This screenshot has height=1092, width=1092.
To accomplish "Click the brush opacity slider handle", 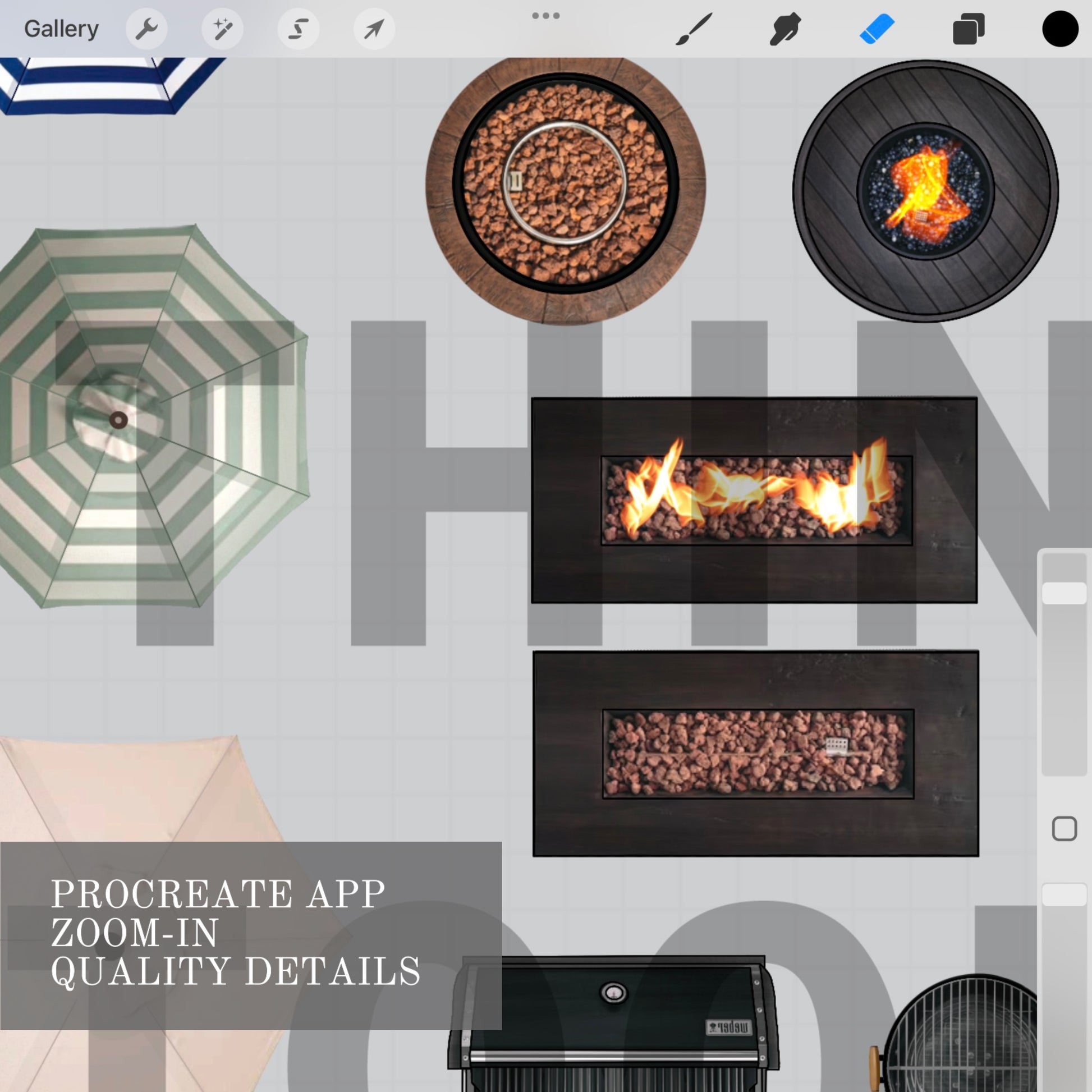I will (1065, 894).
